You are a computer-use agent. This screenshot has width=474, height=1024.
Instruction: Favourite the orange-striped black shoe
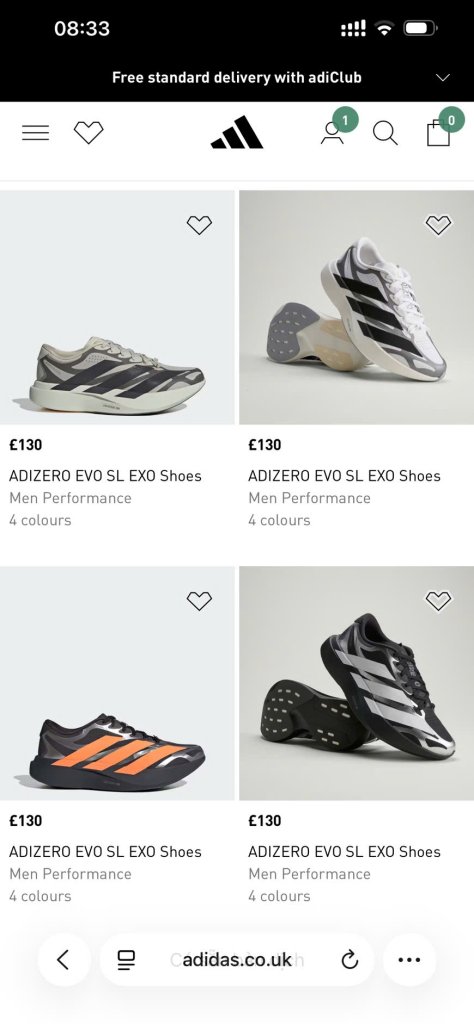click(x=199, y=601)
